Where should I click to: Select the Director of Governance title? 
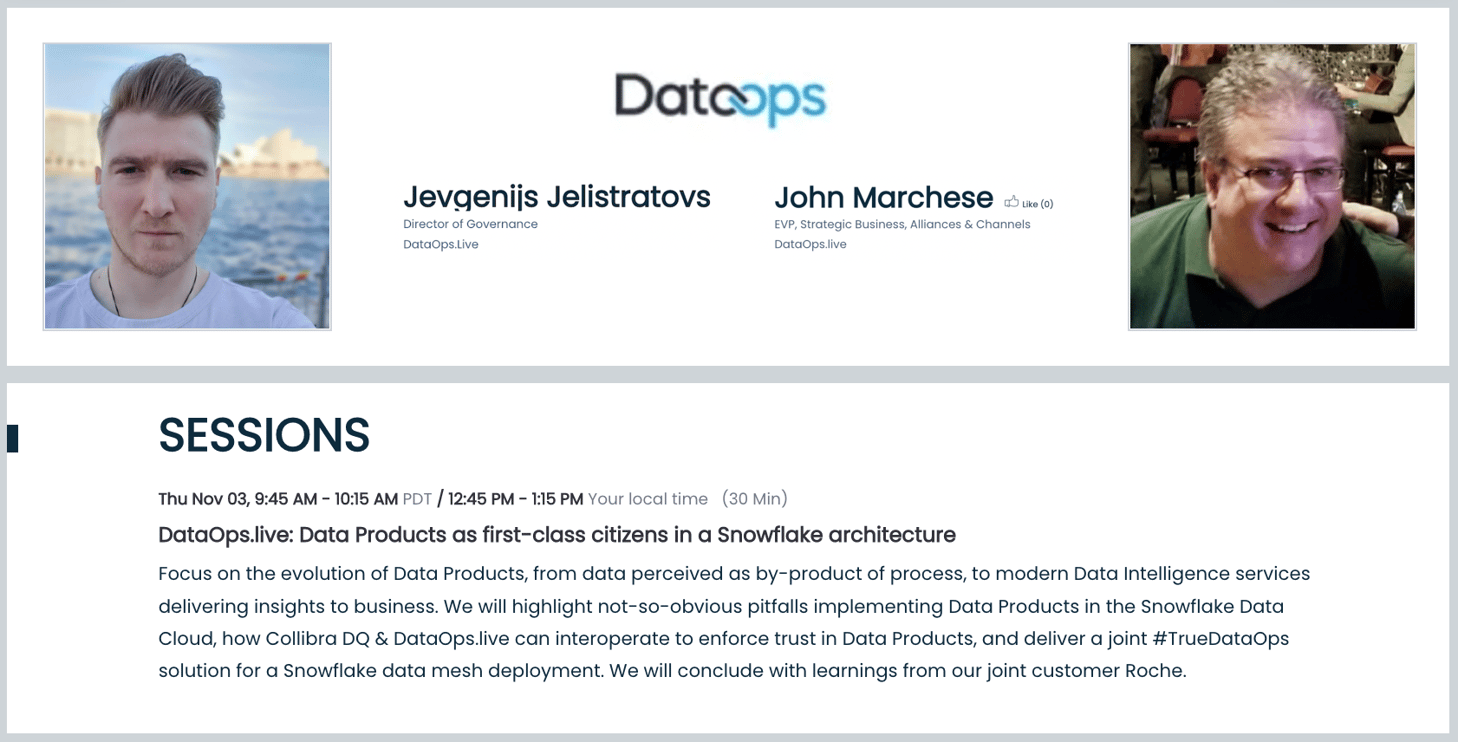(x=470, y=224)
